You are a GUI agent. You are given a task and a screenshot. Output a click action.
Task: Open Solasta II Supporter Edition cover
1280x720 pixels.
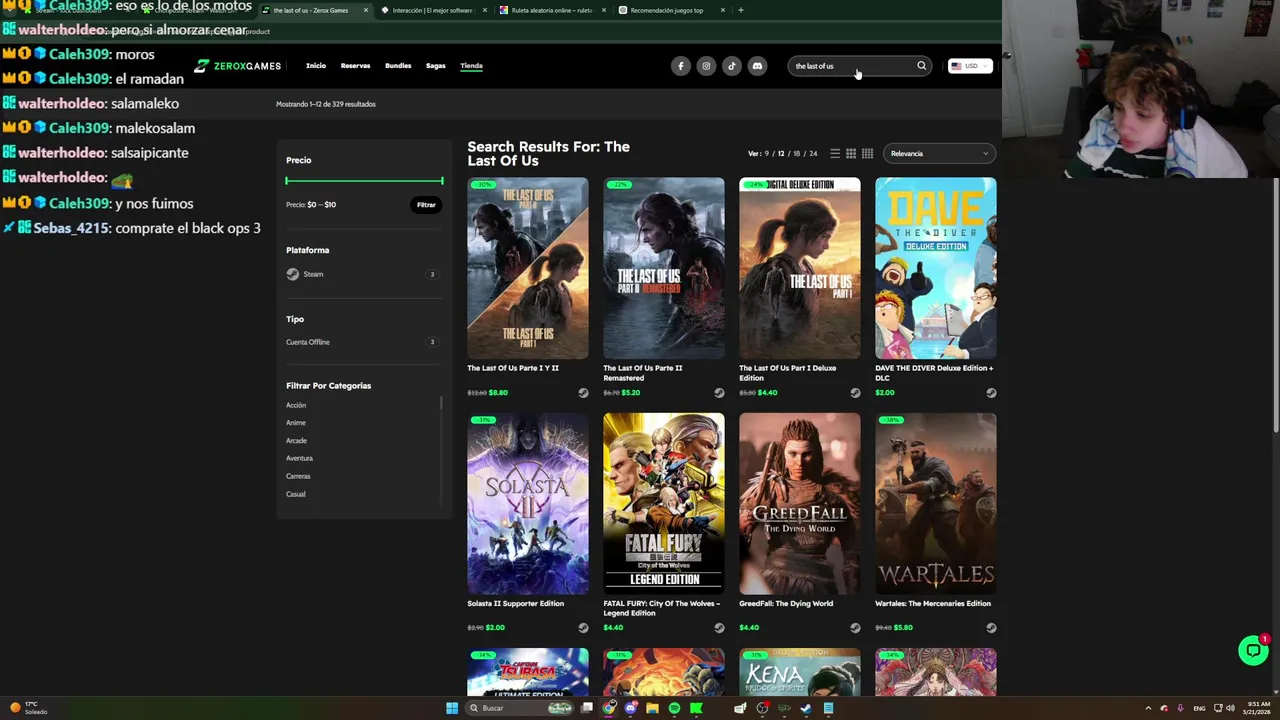(x=528, y=504)
